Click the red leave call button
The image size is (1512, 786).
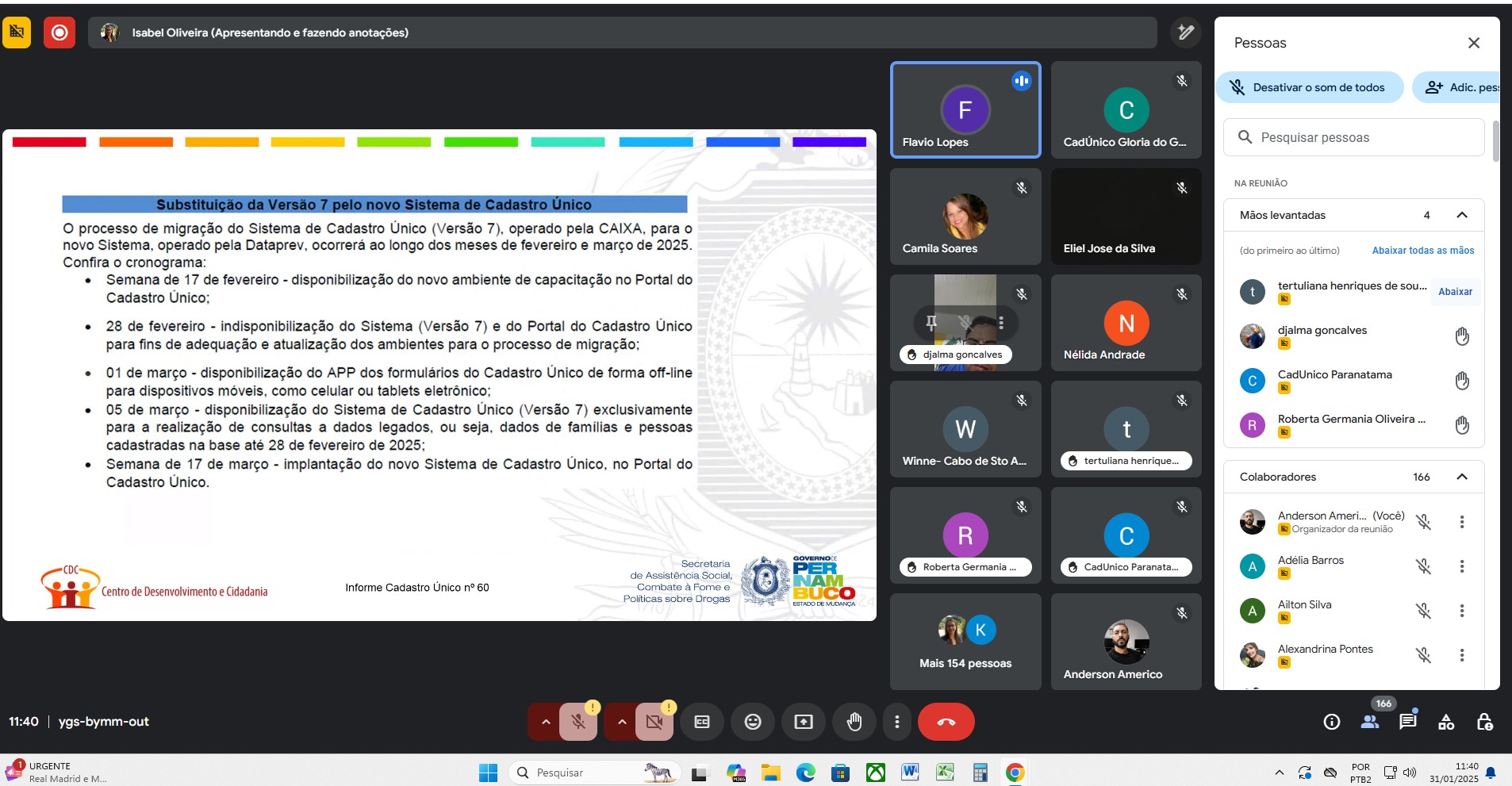tap(946, 722)
